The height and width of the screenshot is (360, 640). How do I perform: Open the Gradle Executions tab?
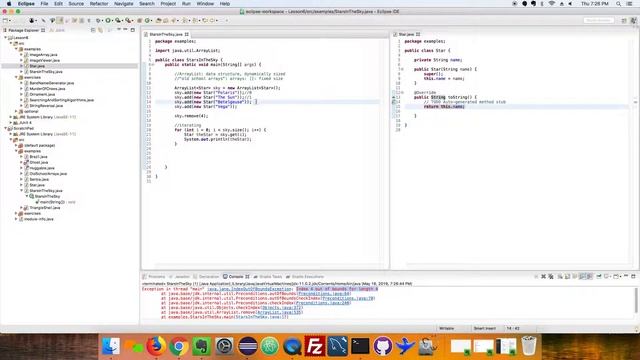[x=305, y=277]
